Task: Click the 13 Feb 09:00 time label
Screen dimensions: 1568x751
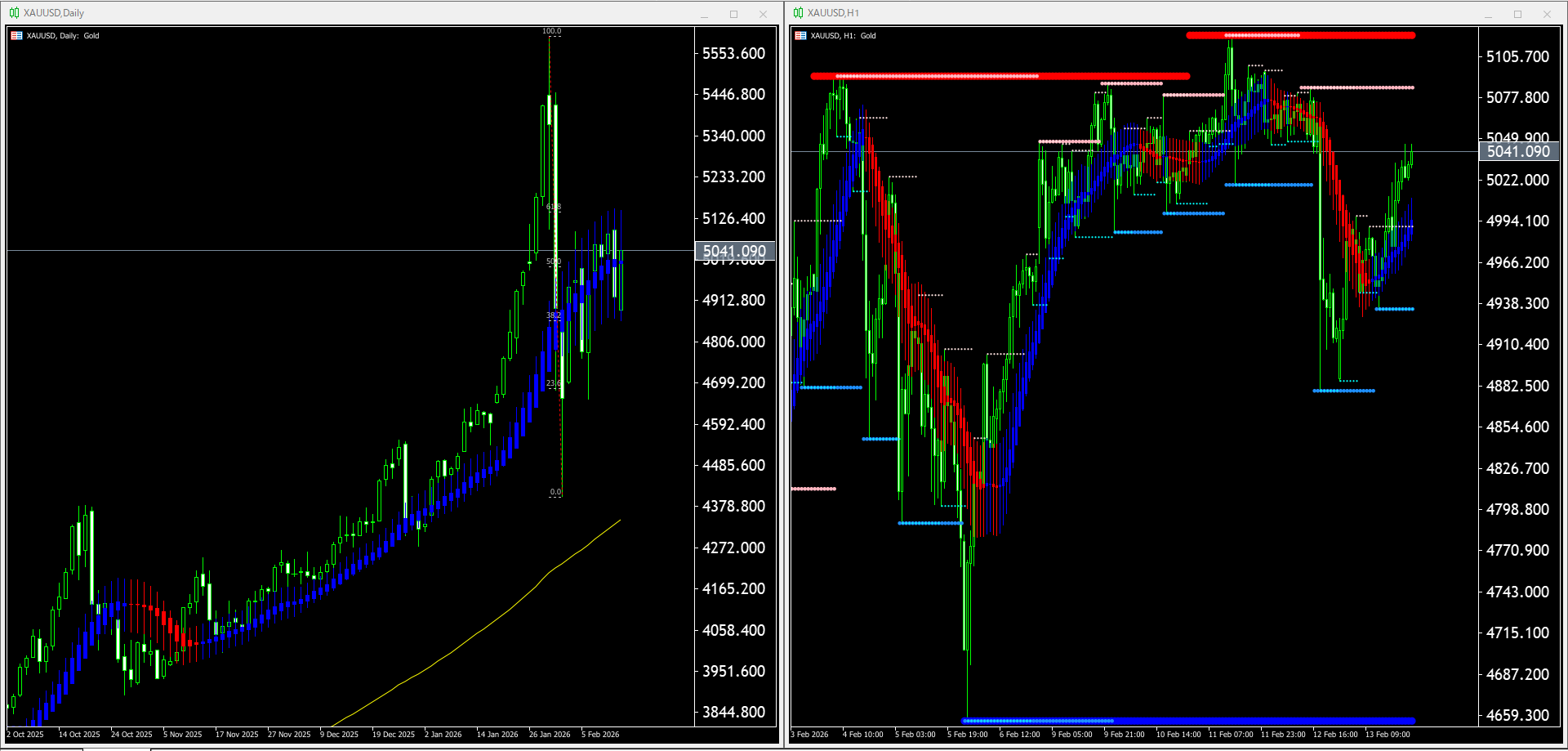Action: [x=1388, y=735]
